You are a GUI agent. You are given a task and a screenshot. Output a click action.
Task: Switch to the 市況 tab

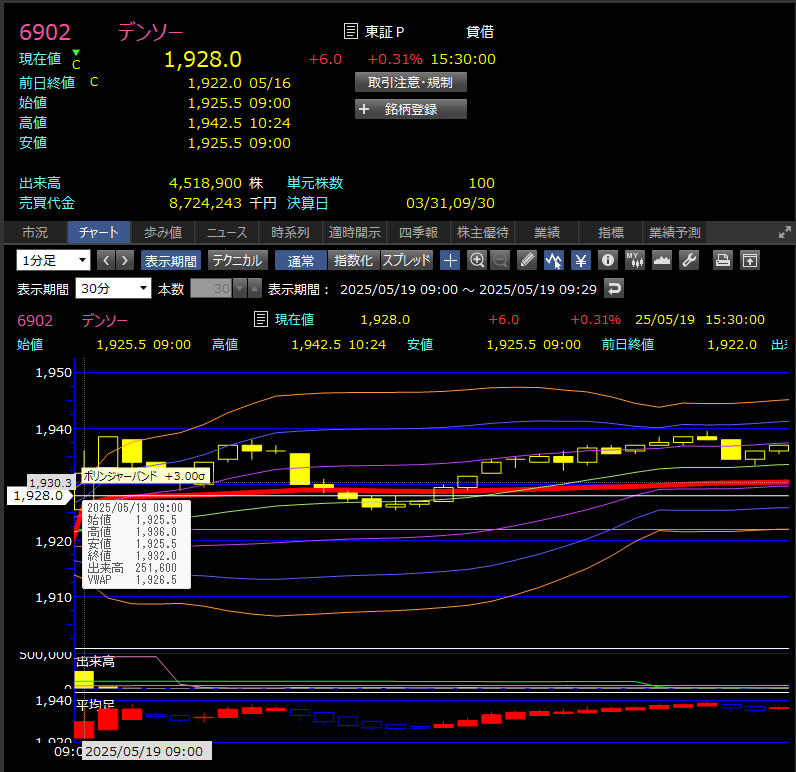(x=35, y=232)
